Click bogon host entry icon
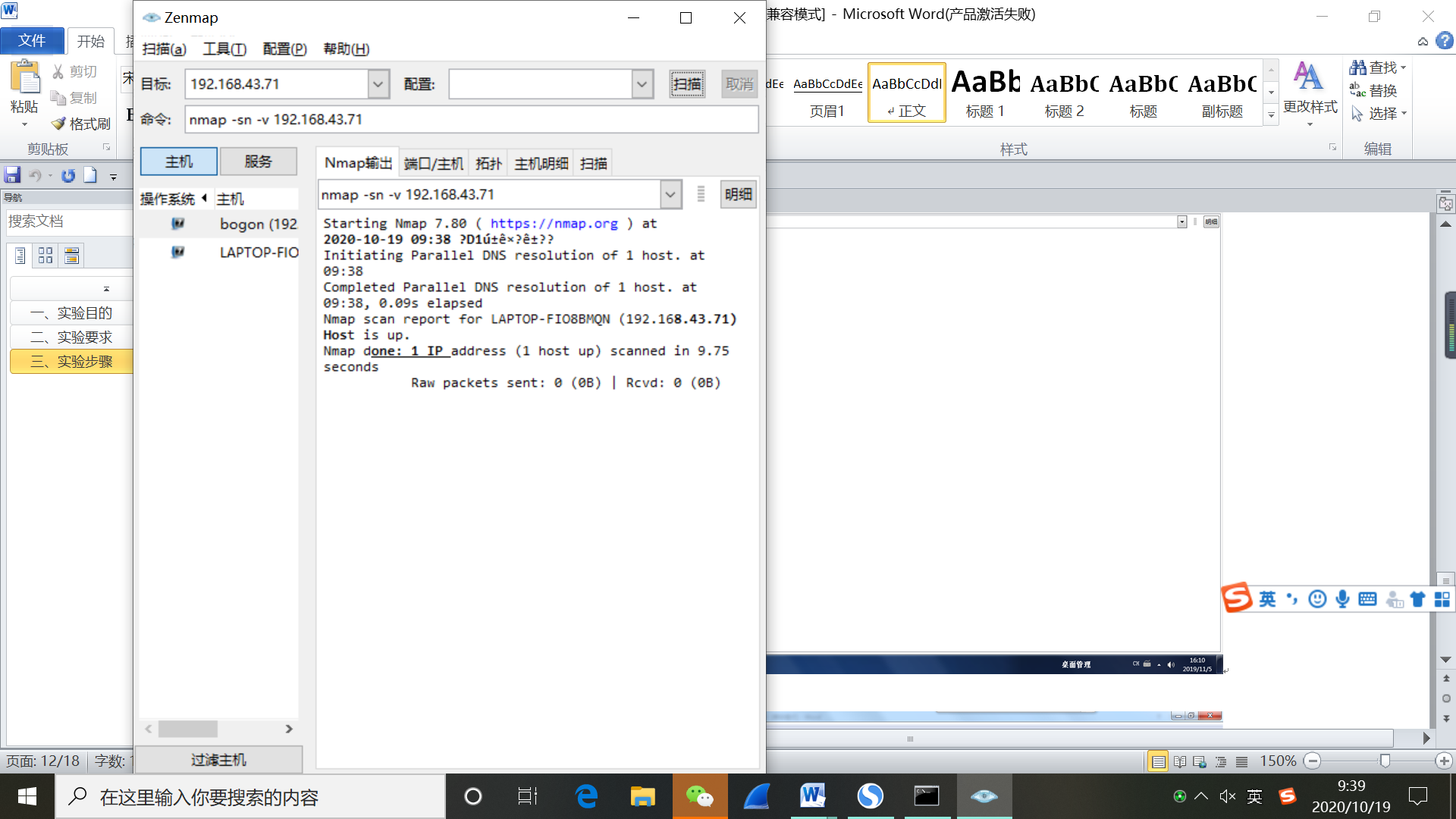Image resolution: width=1456 pixels, height=819 pixels. coord(178,224)
